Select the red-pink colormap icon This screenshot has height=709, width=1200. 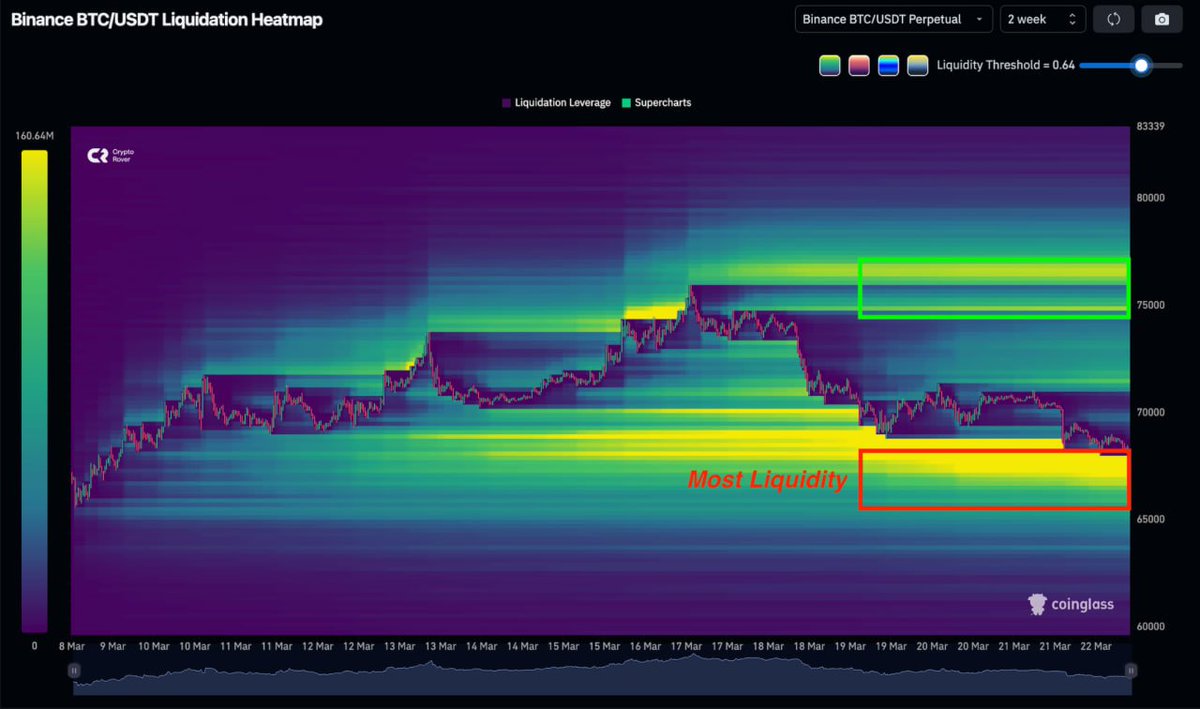[859, 64]
